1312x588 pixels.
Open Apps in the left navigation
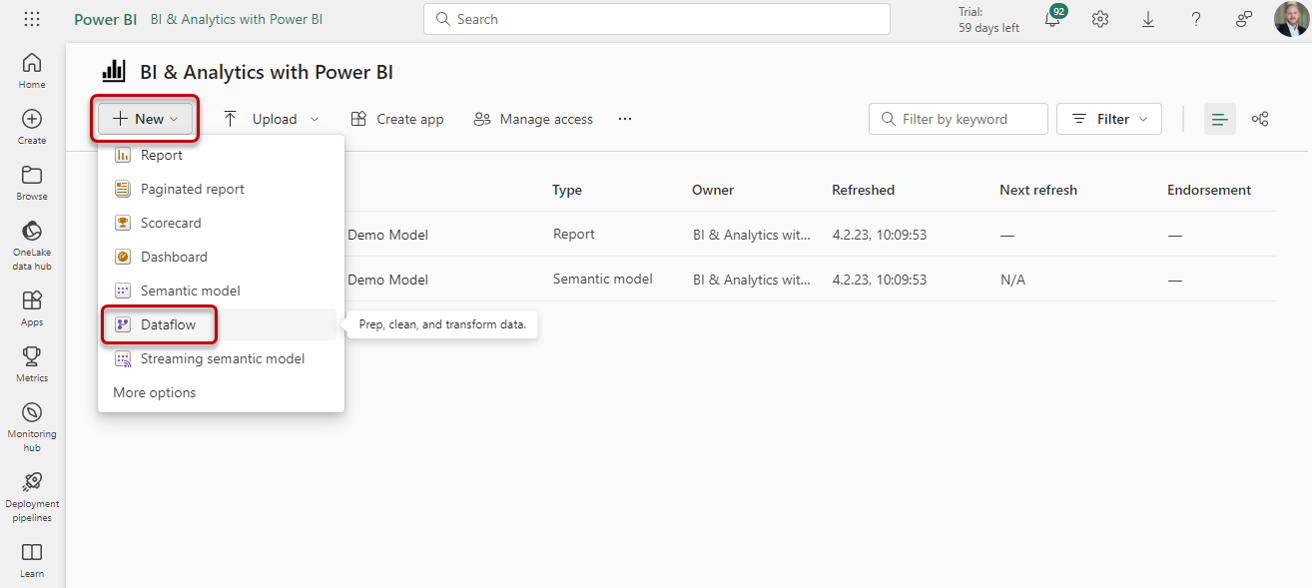[32, 309]
